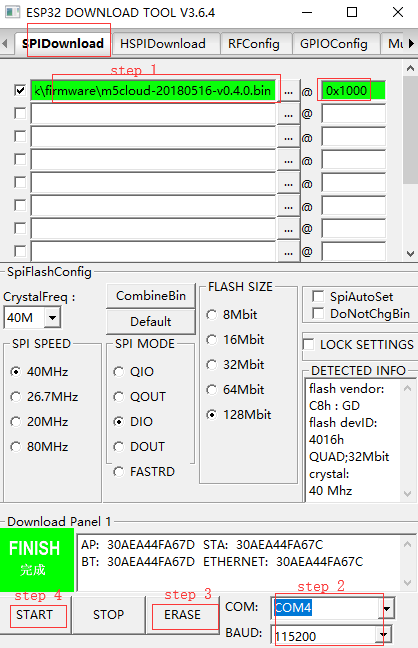Browse file for the fourth firmware row
The width and height of the screenshot is (418, 648).
coord(289,160)
